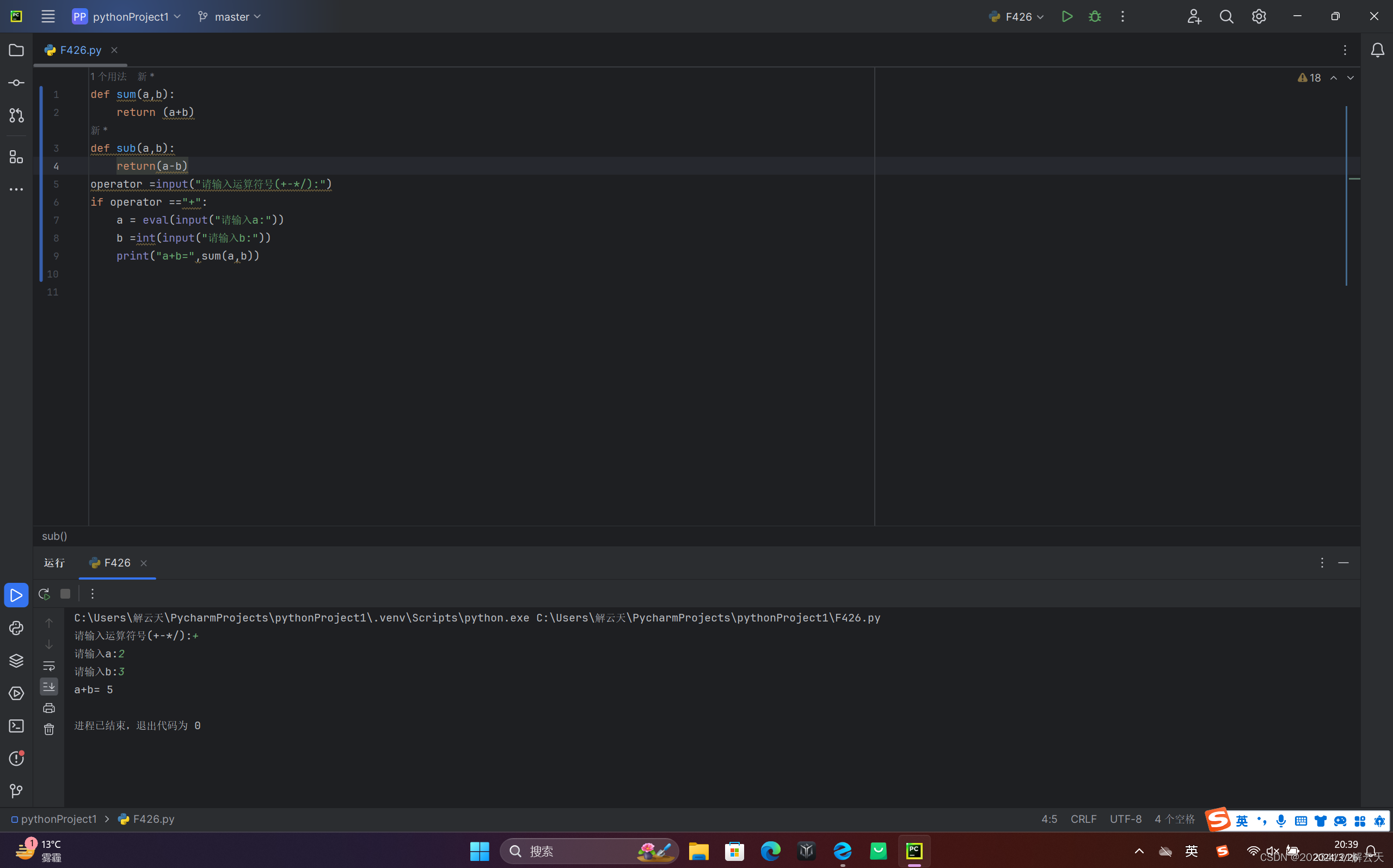
Task: Open the master branch dropdown
Action: pos(230,17)
